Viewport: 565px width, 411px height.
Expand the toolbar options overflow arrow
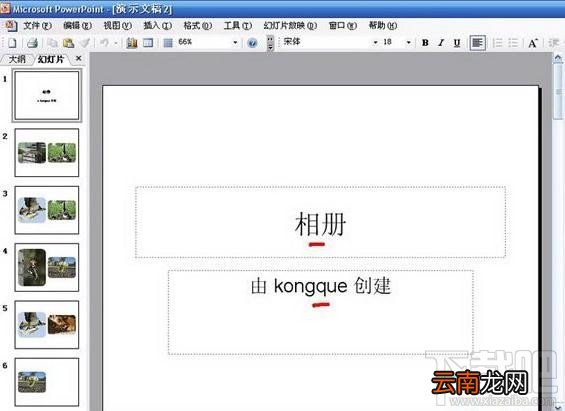(x=270, y=43)
